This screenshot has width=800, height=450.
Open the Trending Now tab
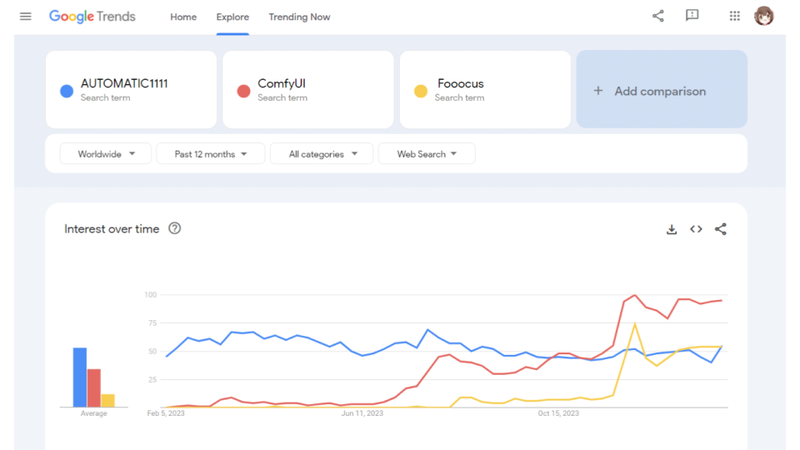pyautogui.click(x=299, y=17)
